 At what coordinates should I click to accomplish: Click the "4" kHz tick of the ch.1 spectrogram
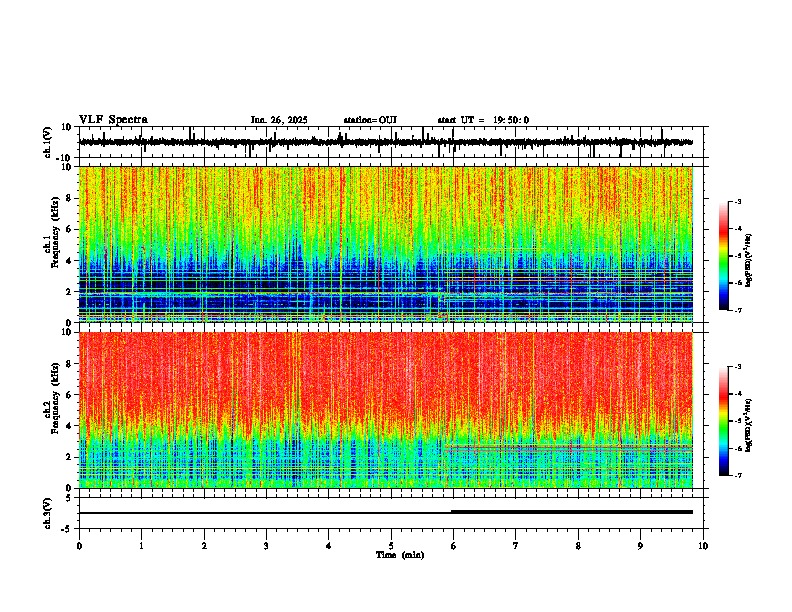70,261
